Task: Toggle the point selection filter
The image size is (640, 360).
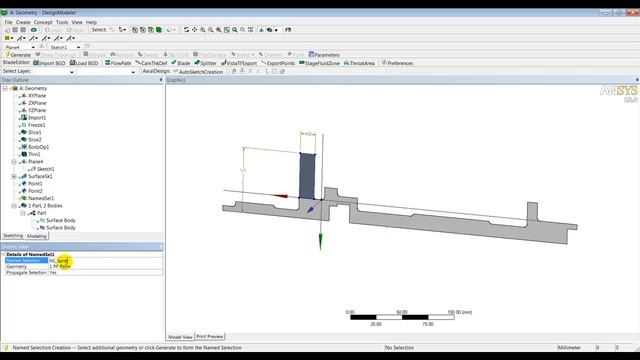Action: tap(135, 30)
